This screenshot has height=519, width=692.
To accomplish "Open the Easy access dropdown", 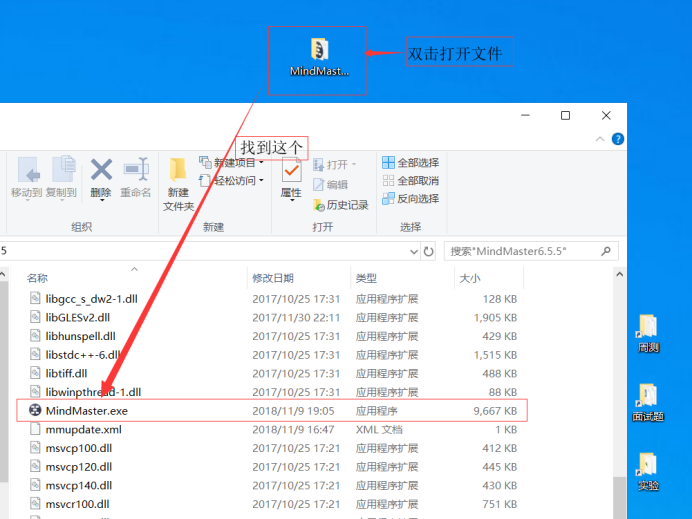I will click(232, 181).
